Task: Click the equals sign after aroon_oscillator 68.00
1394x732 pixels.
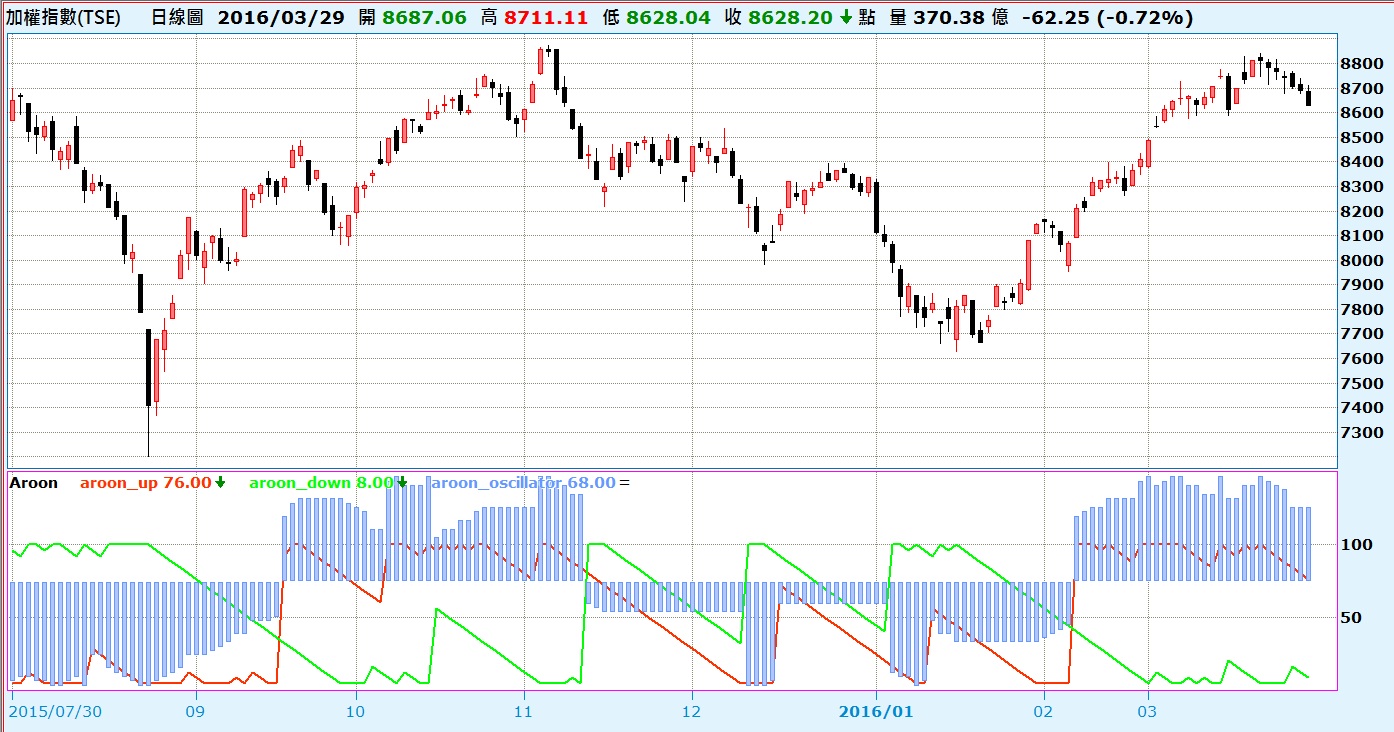Action: (x=625, y=483)
